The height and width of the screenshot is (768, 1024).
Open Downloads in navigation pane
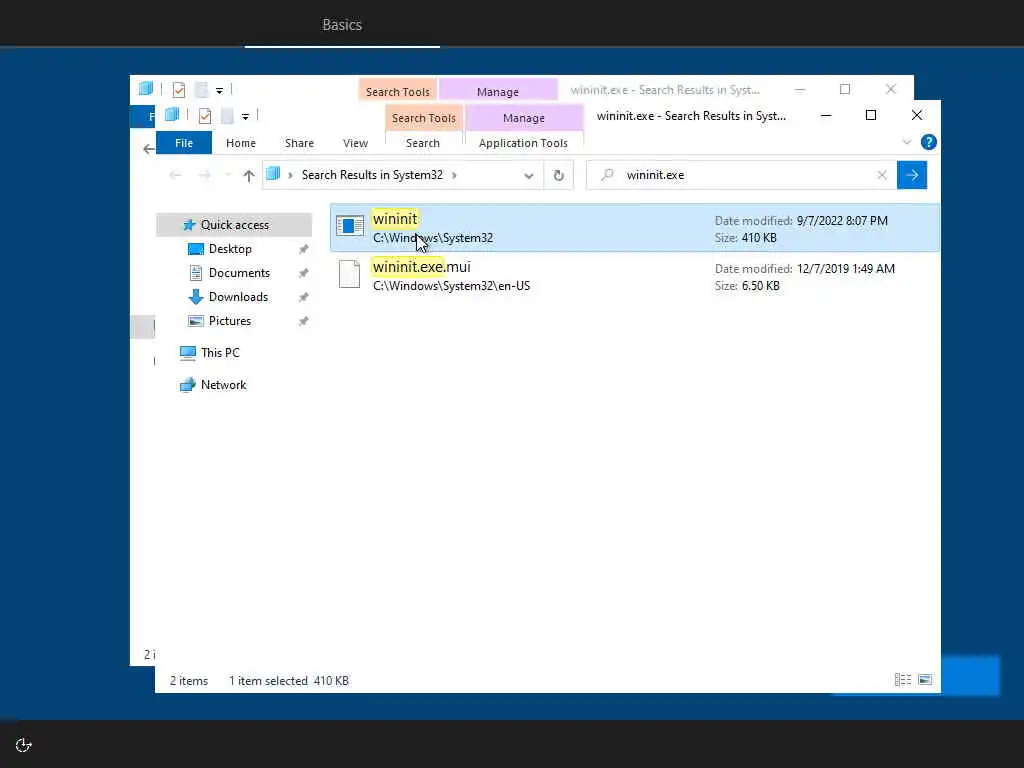238,297
